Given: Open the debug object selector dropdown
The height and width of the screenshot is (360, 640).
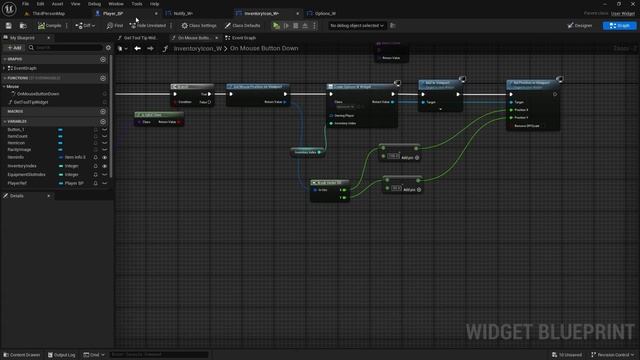Looking at the screenshot, I should pos(357,26).
